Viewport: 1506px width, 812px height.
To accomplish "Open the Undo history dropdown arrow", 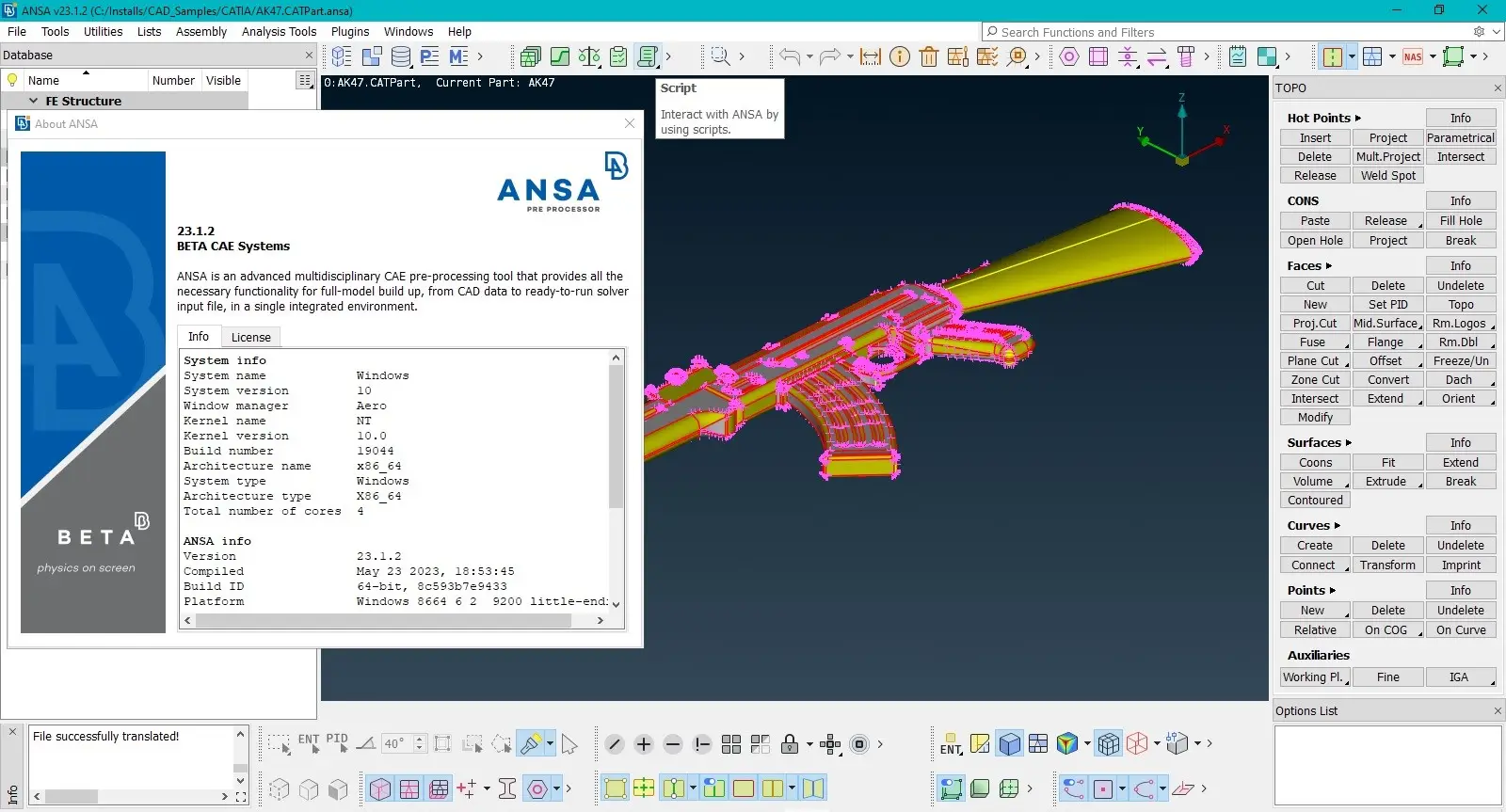I will pos(809,56).
